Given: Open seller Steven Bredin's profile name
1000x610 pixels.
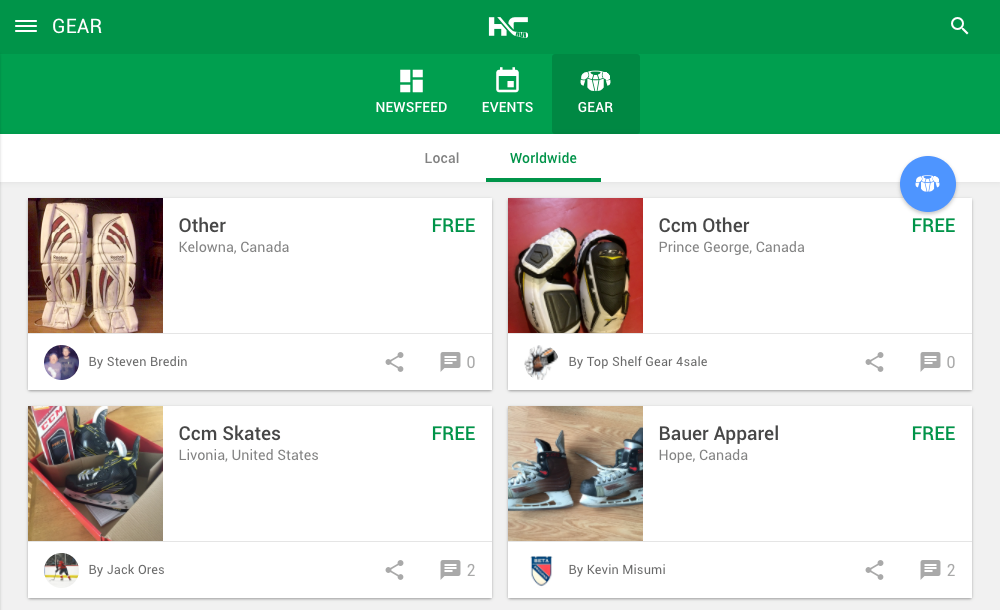Looking at the screenshot, I should click(138, 362).
